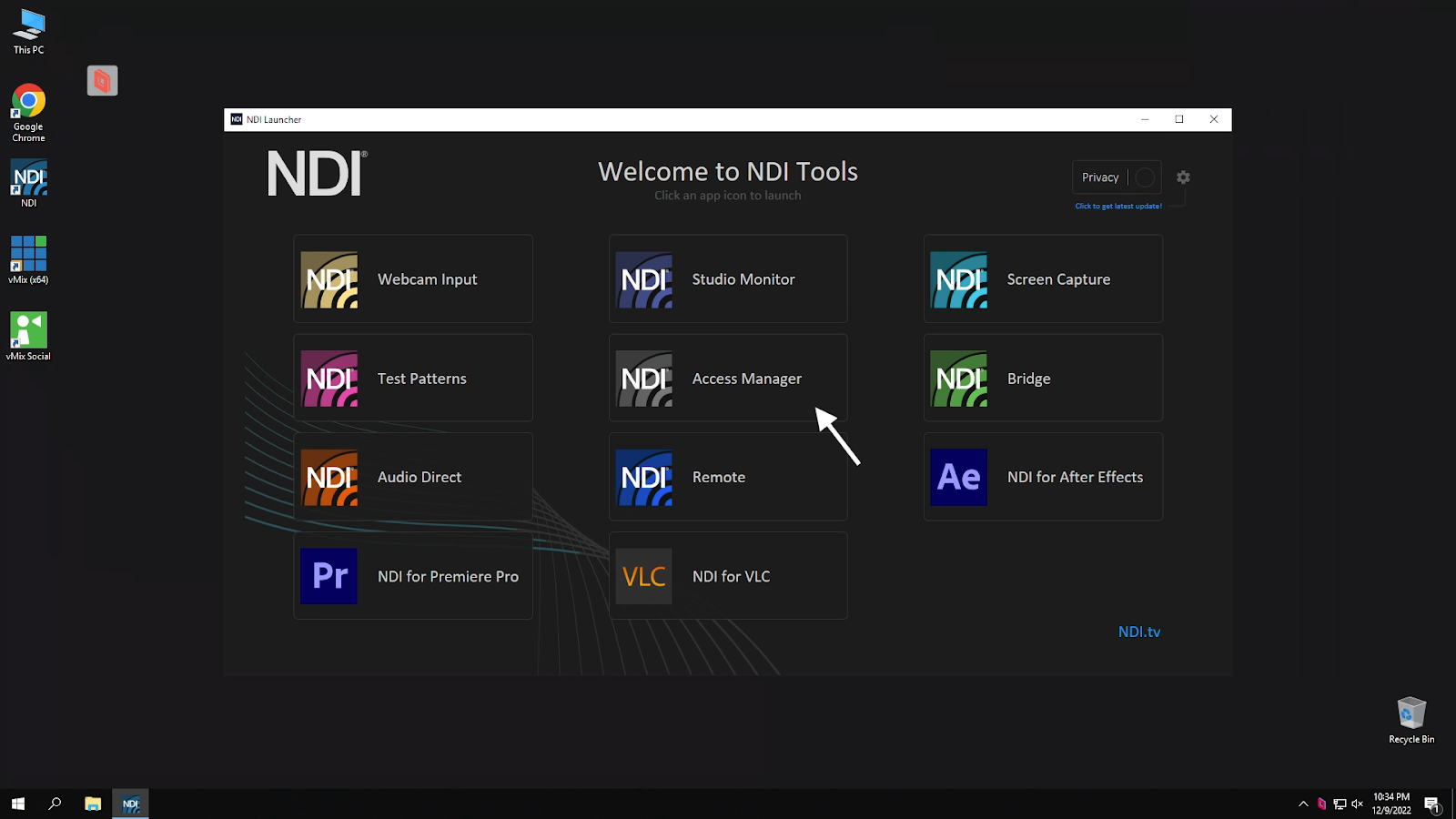Select the vMix (x64) desktop shortcut
The height and width of the screenshot is (819, 1456).
28,260
